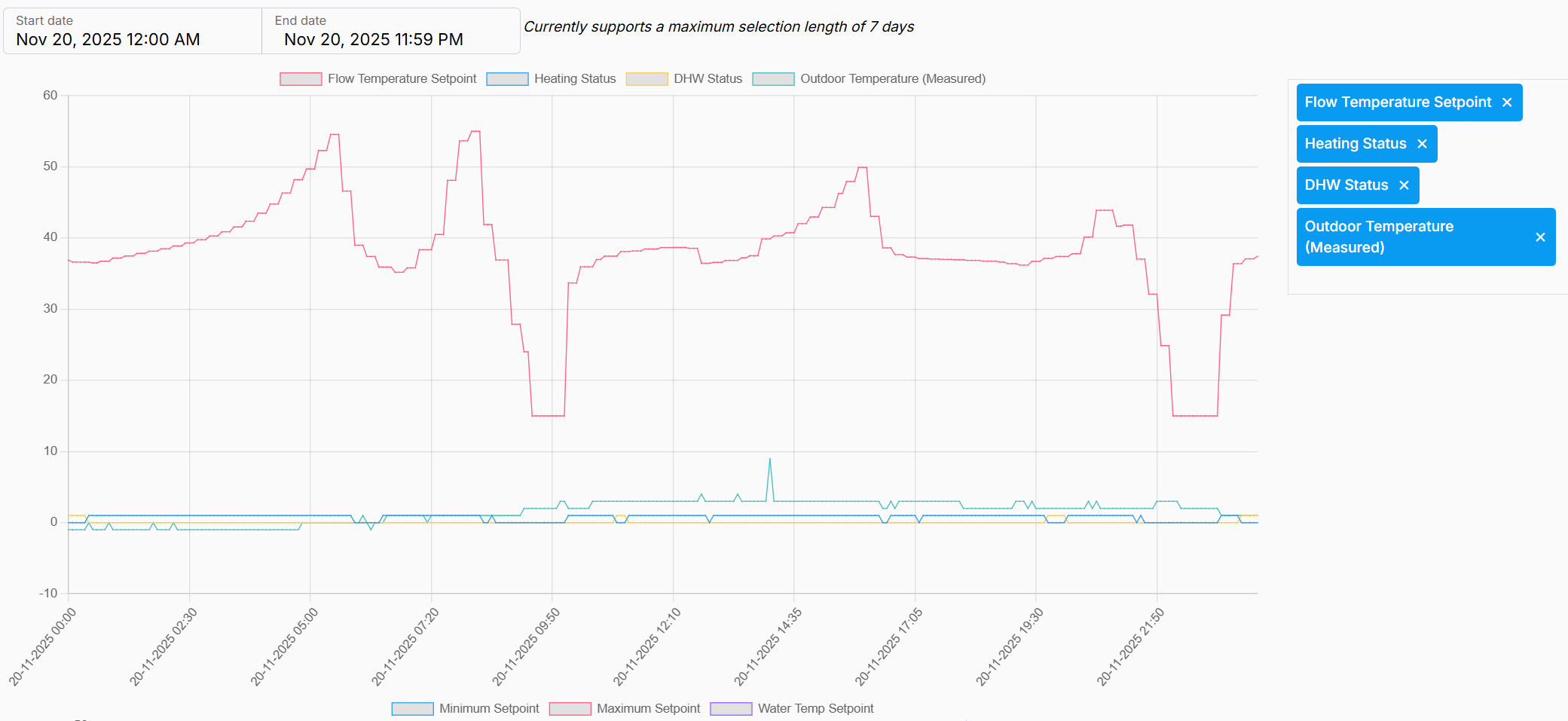Image resolution: width=1568 pixels, height=721 pixels.
Task: Open the Start date picker field
Action: click(x=133, y=32)
